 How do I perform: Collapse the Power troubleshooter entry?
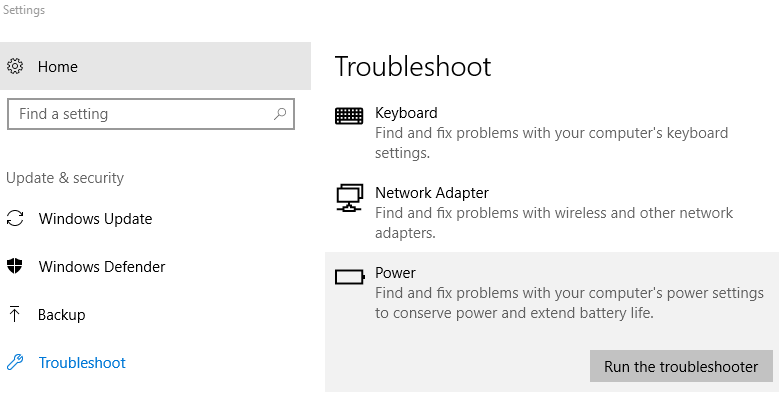551,298
